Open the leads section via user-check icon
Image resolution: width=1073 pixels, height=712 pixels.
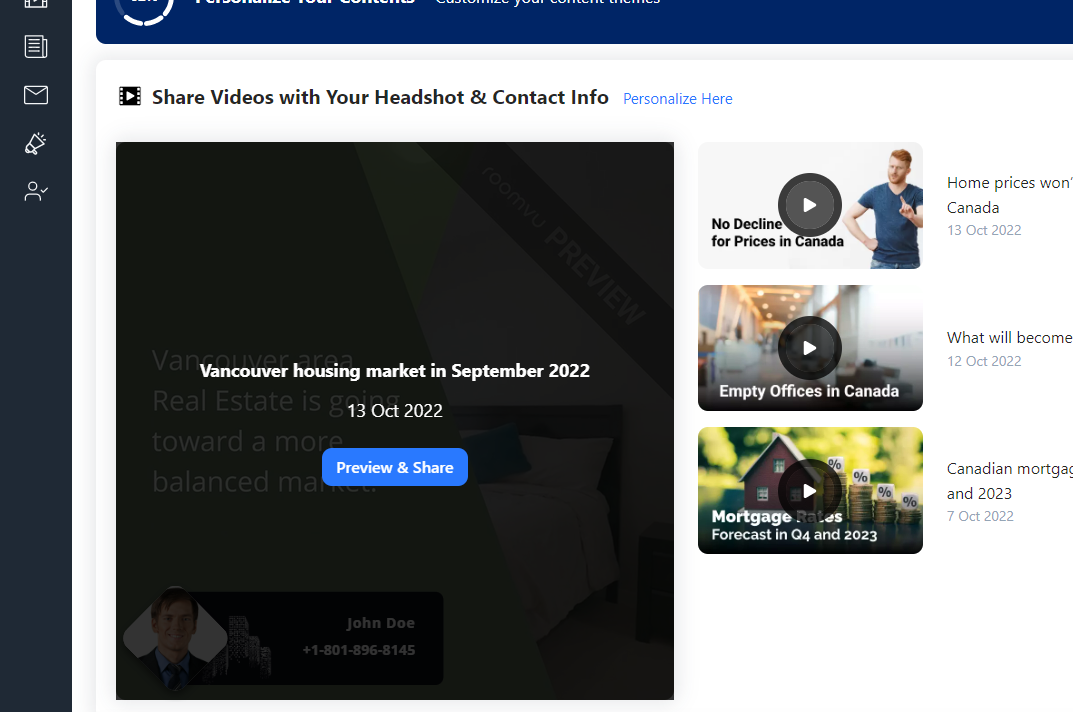click(36, 191)
